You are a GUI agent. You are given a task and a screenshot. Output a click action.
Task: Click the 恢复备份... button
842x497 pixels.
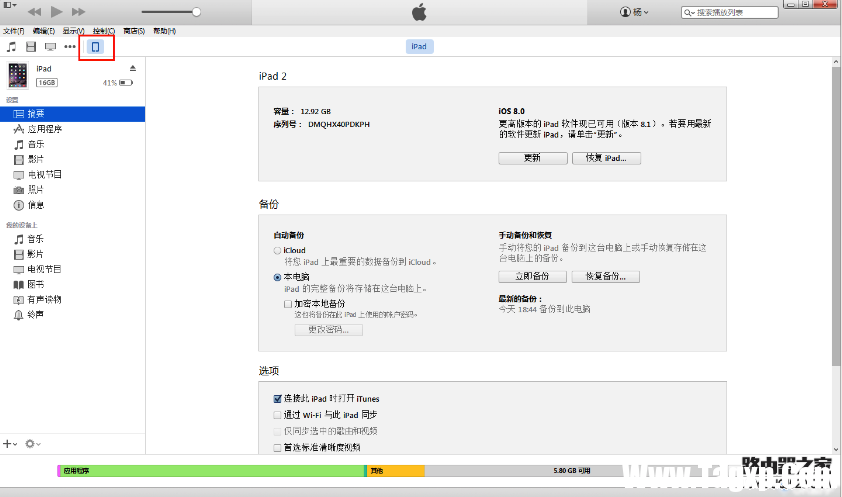coord(606,276)
